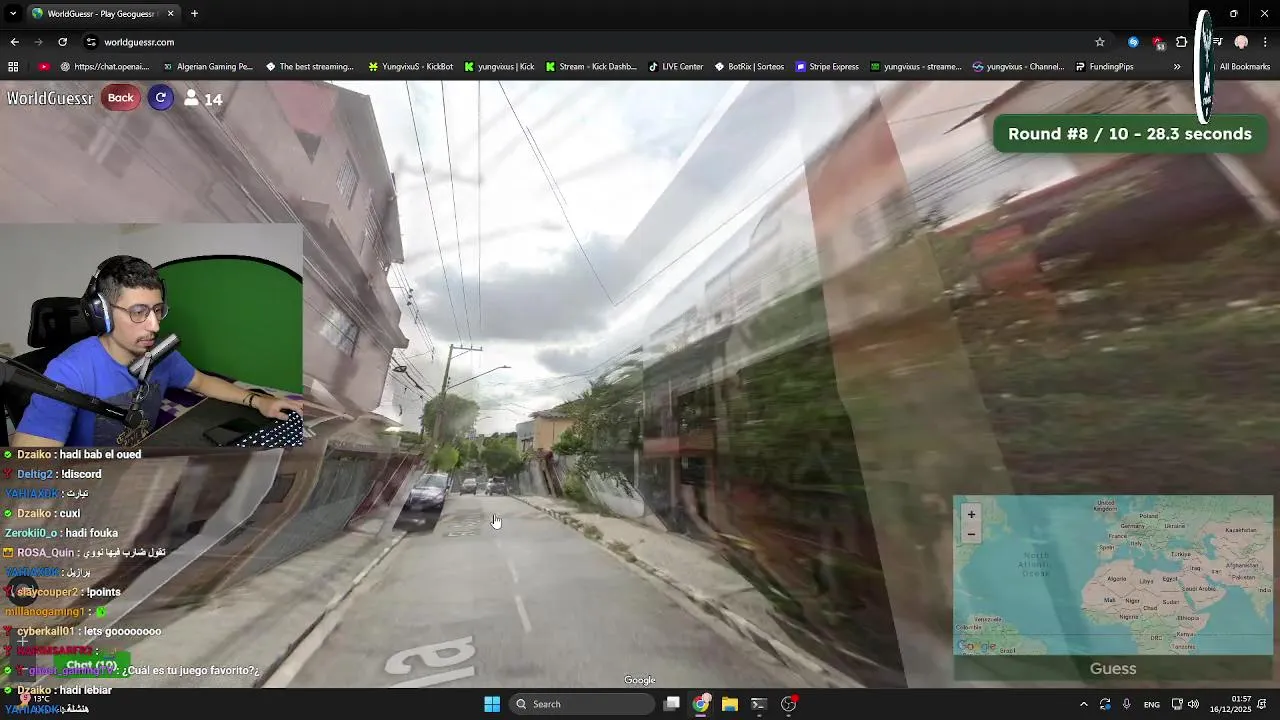Image resolution: width=1280 pixels, height=720 pixels.
Task: Click the Chrome icon in taskbar
Action: [701, 704]
